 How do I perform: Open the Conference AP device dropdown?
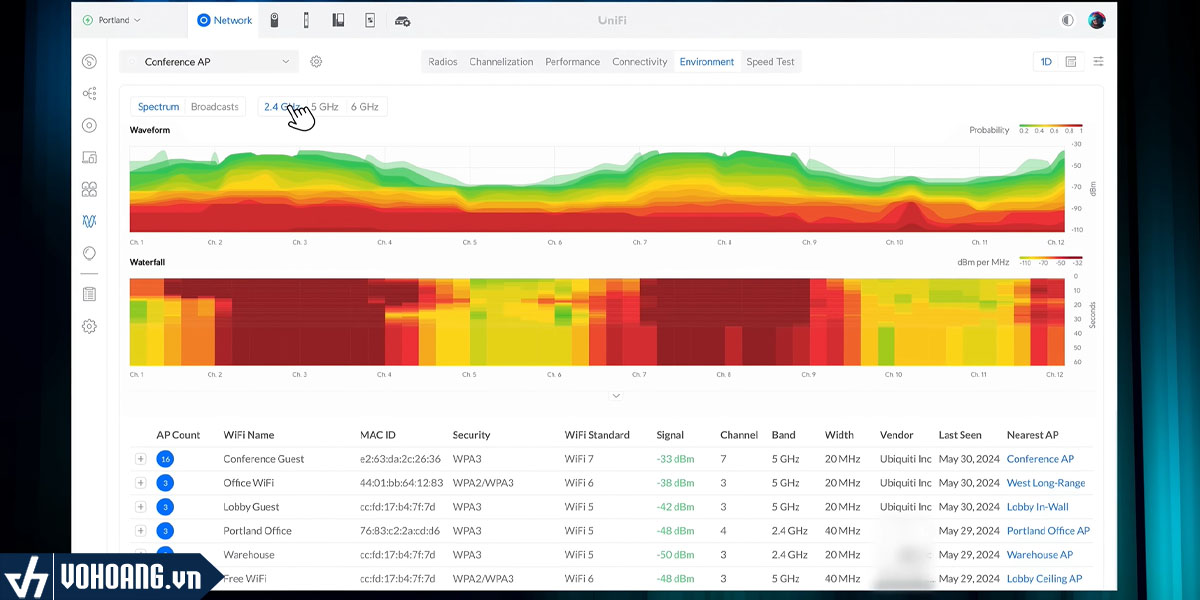209,62
